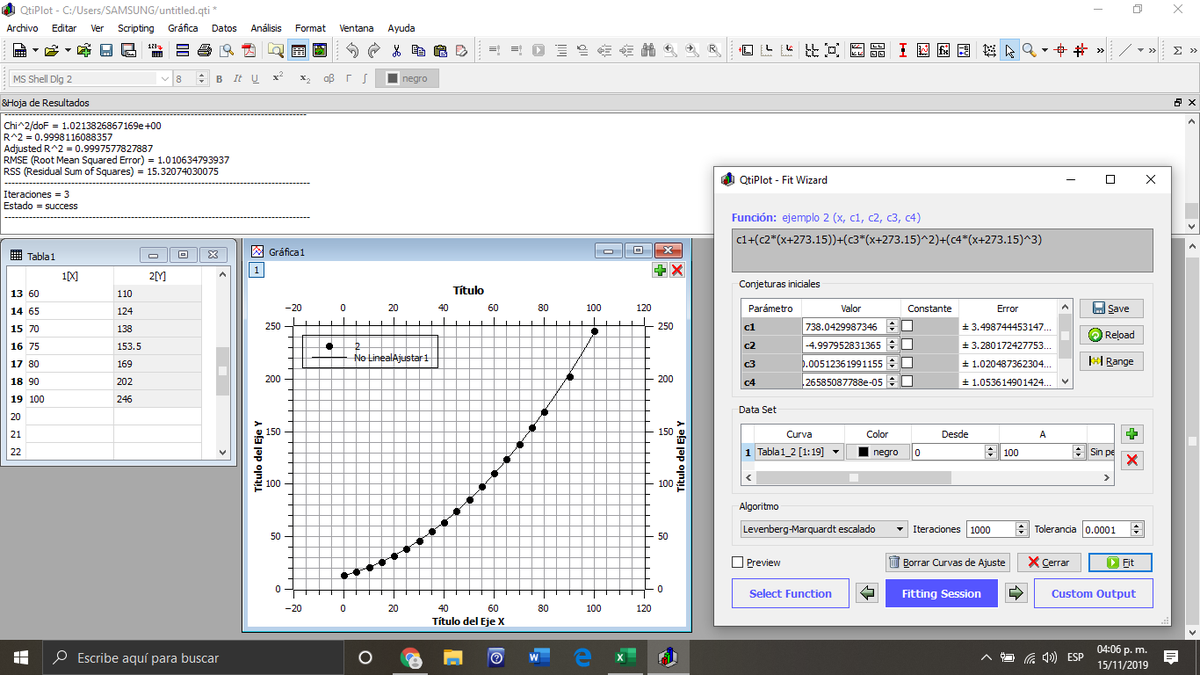Click the Sigma statistics icon in toolbar

click(x=1177, y=50)
